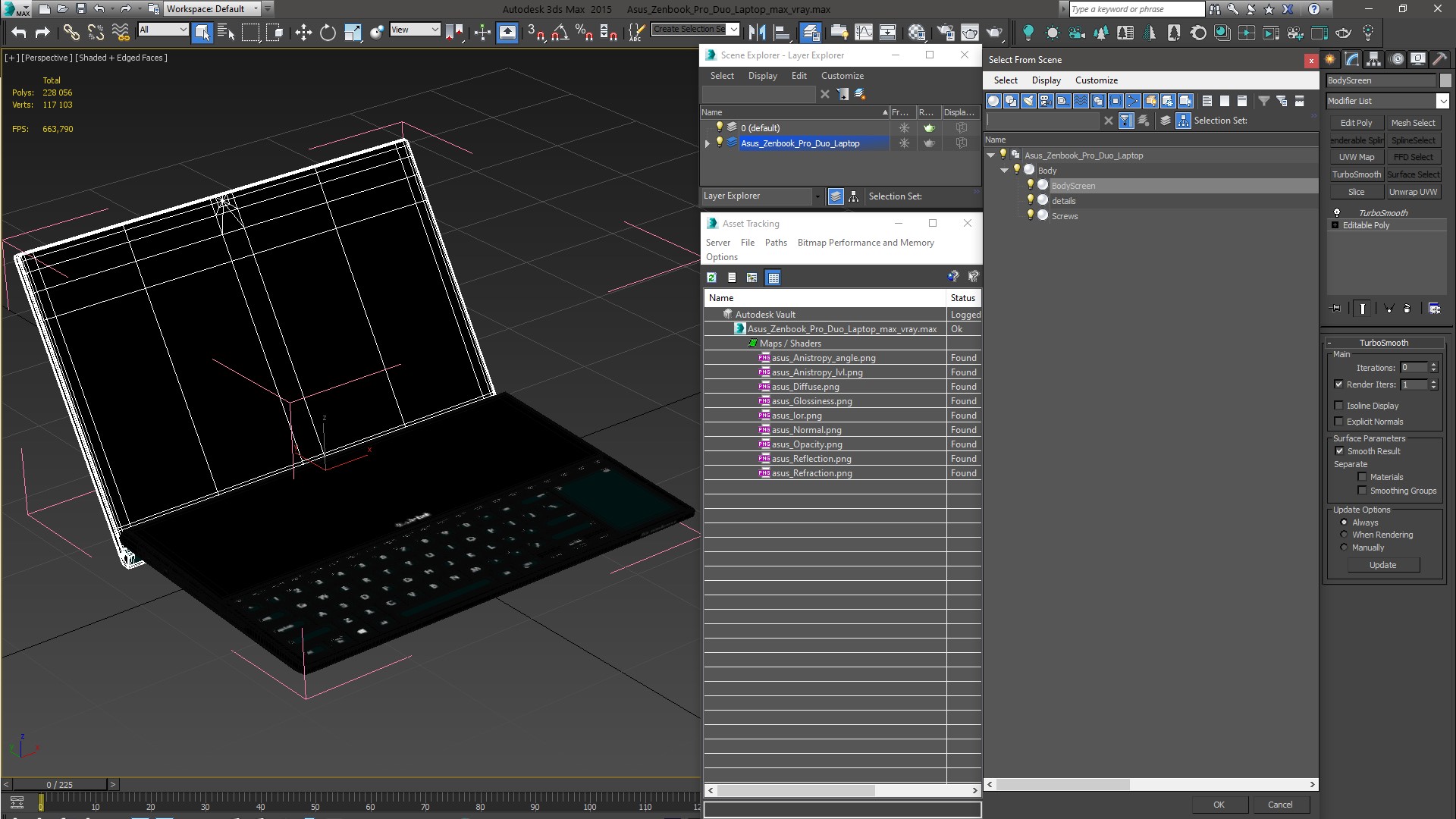The height and width of the screenshot is (819, 1456).
Task: Expand Asus_Zenbook_Pro_Duo_Laptop layer in Scene Explorer
Action: 708,143
